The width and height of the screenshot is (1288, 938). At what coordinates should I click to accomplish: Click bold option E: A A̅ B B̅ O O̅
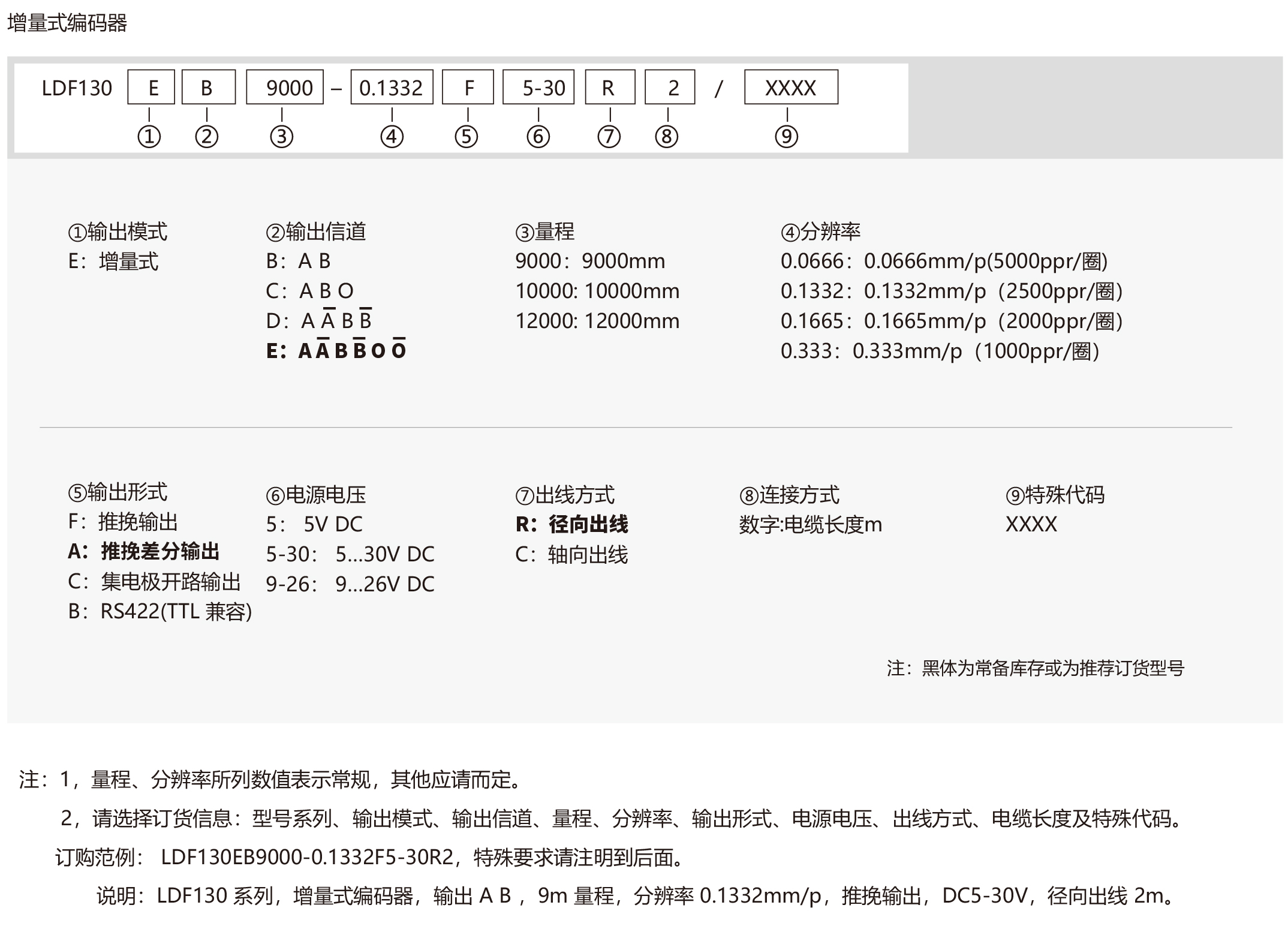point(336,350)
